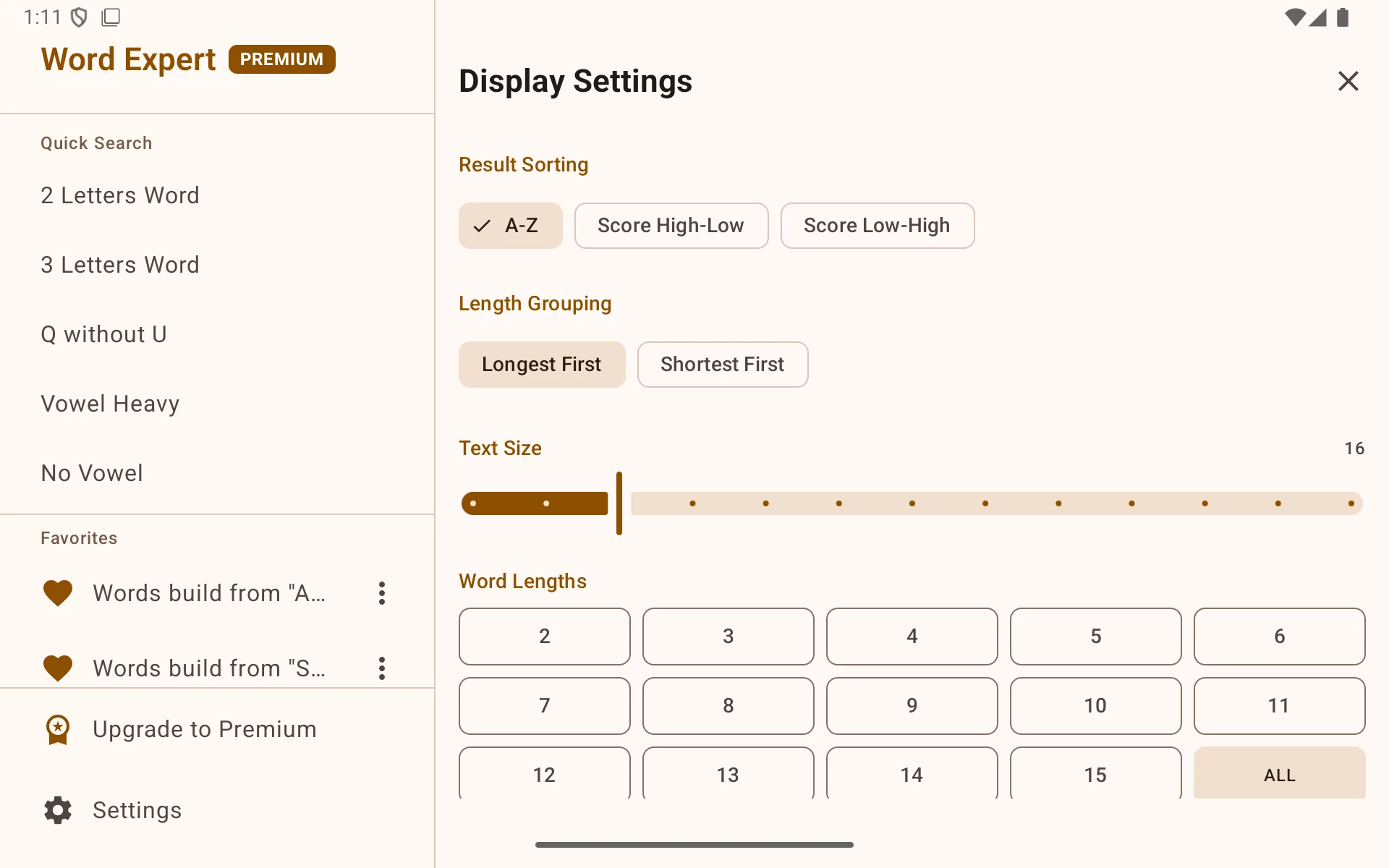This screenshot has height=868, width=1389.
Task: Close the Display Settings panel
Action: pyautogui.click(x=1348, y=81)
